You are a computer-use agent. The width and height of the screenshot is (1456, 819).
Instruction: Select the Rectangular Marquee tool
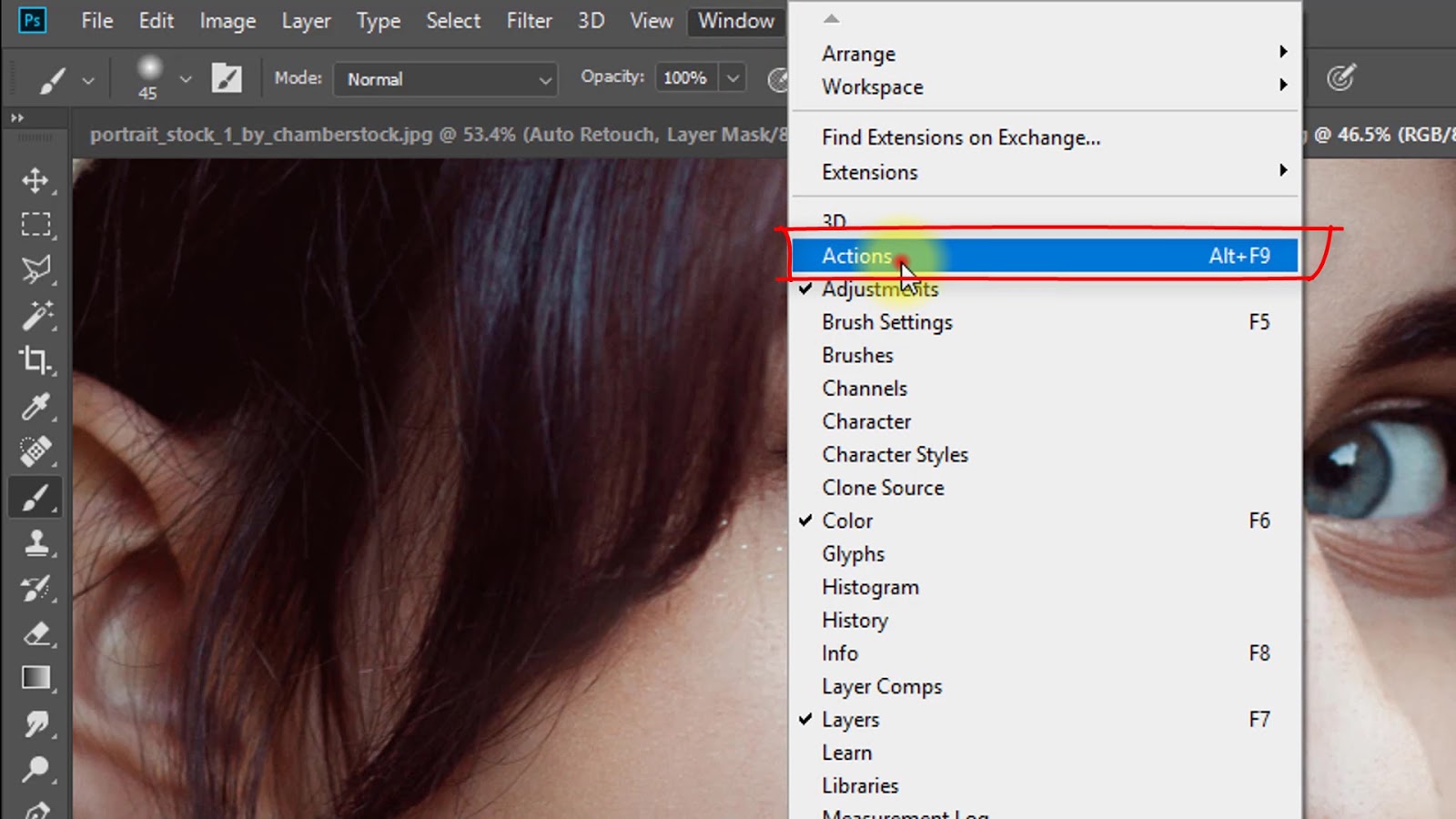pos(35,224)
